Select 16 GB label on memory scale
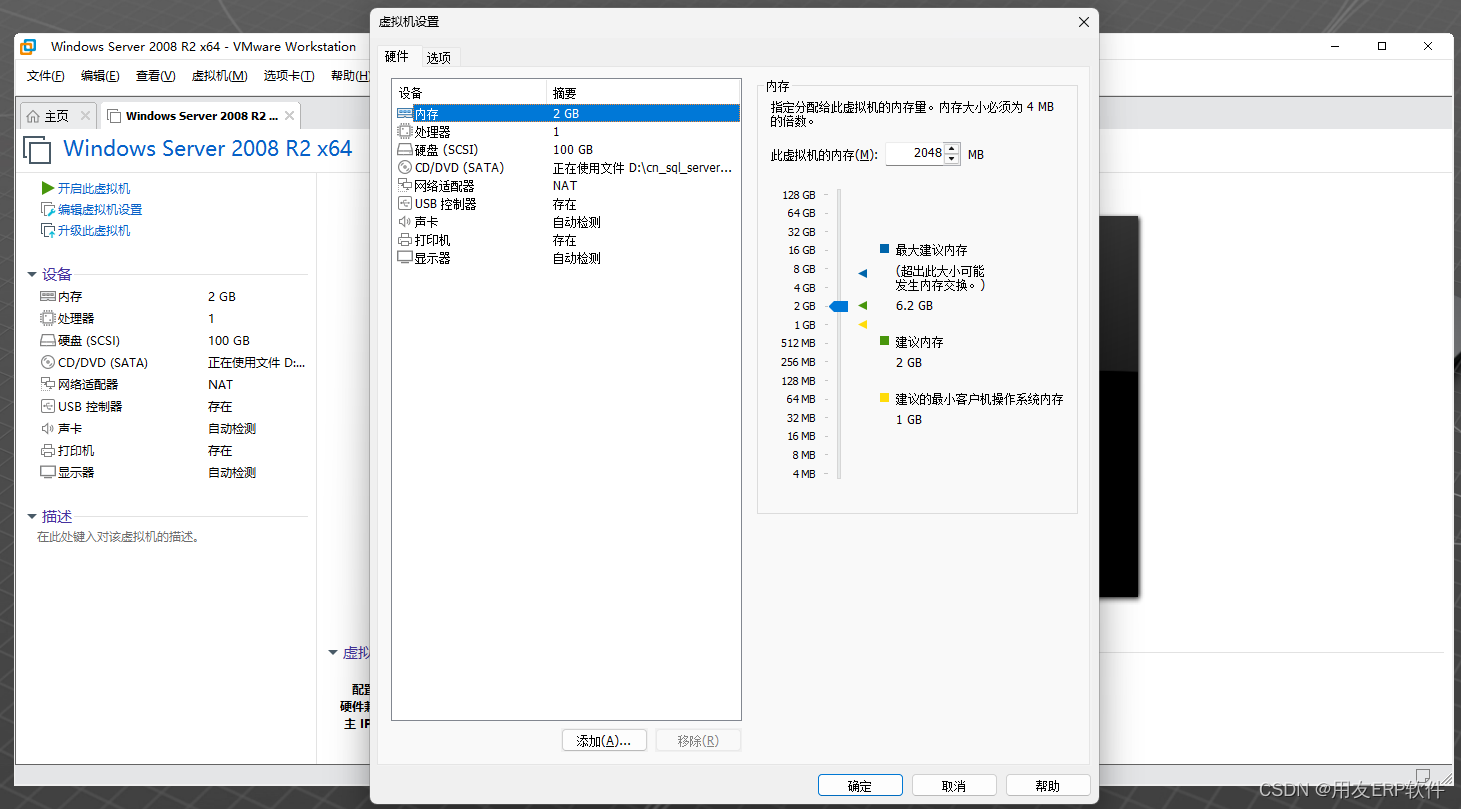 pos(802,250)
